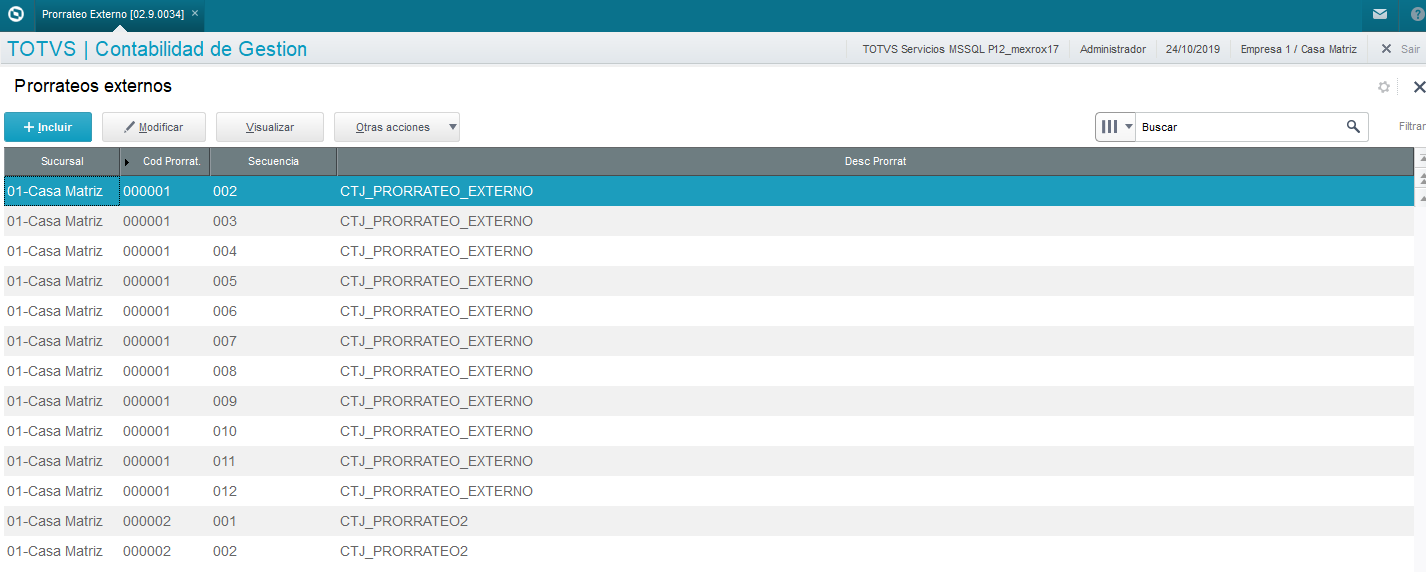Close the Prorrateo Externo tab

(195, 14)
